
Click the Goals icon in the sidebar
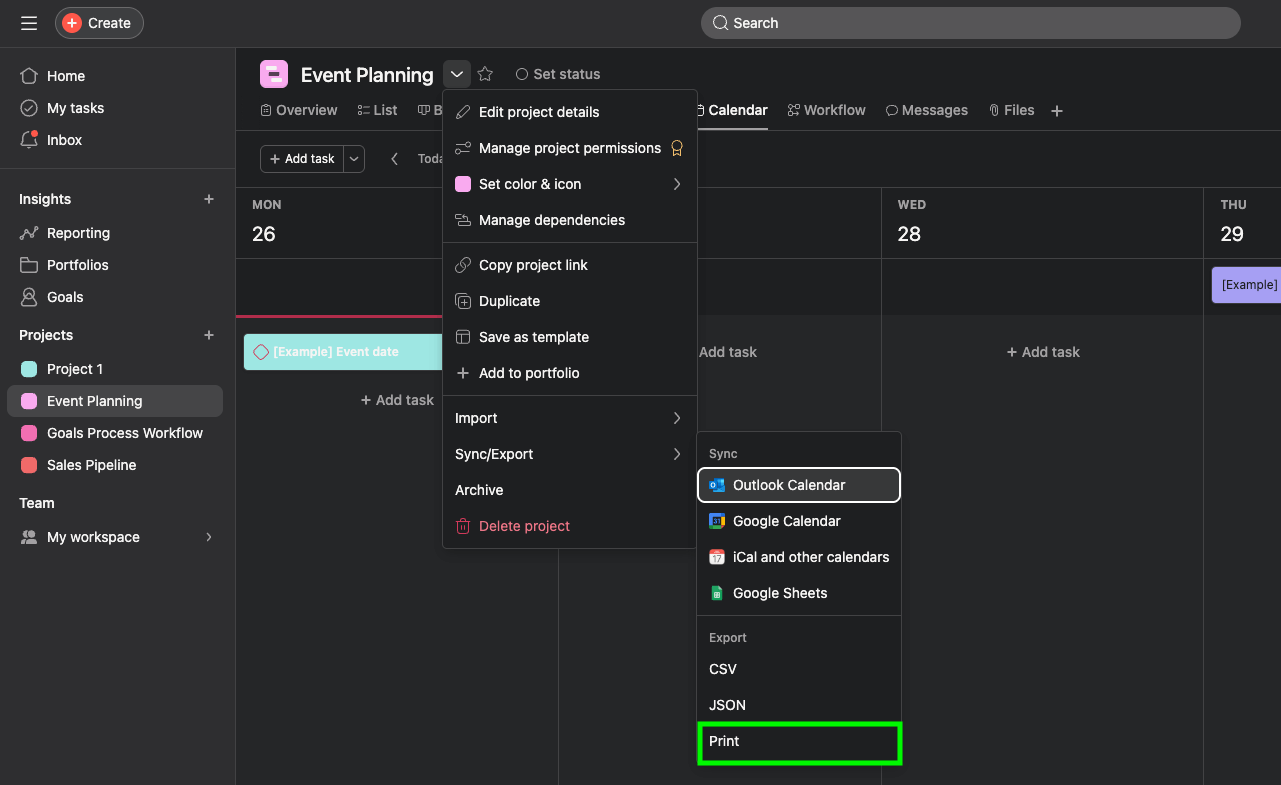click(31, 296)
